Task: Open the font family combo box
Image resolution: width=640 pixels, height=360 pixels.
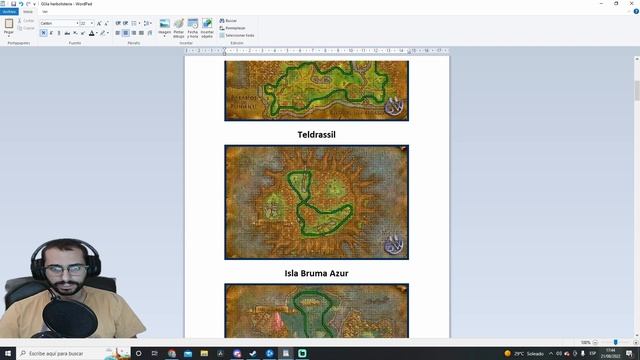Action: [x=59, y=23]
